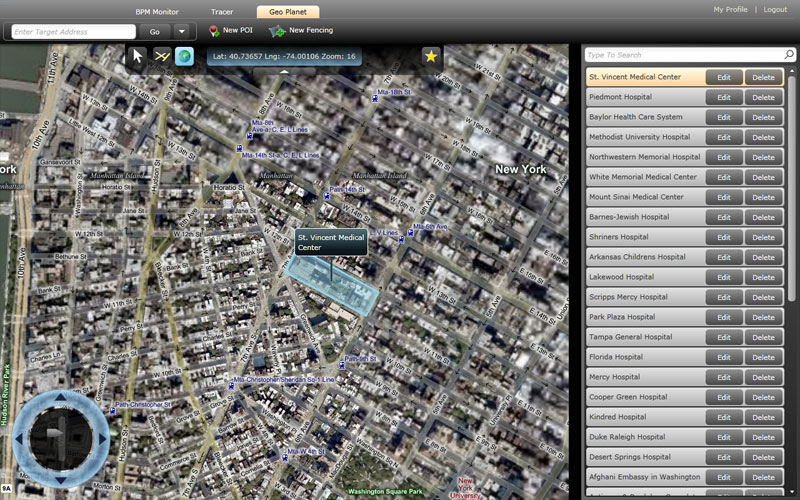Pan map up with compass arrow
The width and height of the screenshot is (800, 500).
coord(60,398)
